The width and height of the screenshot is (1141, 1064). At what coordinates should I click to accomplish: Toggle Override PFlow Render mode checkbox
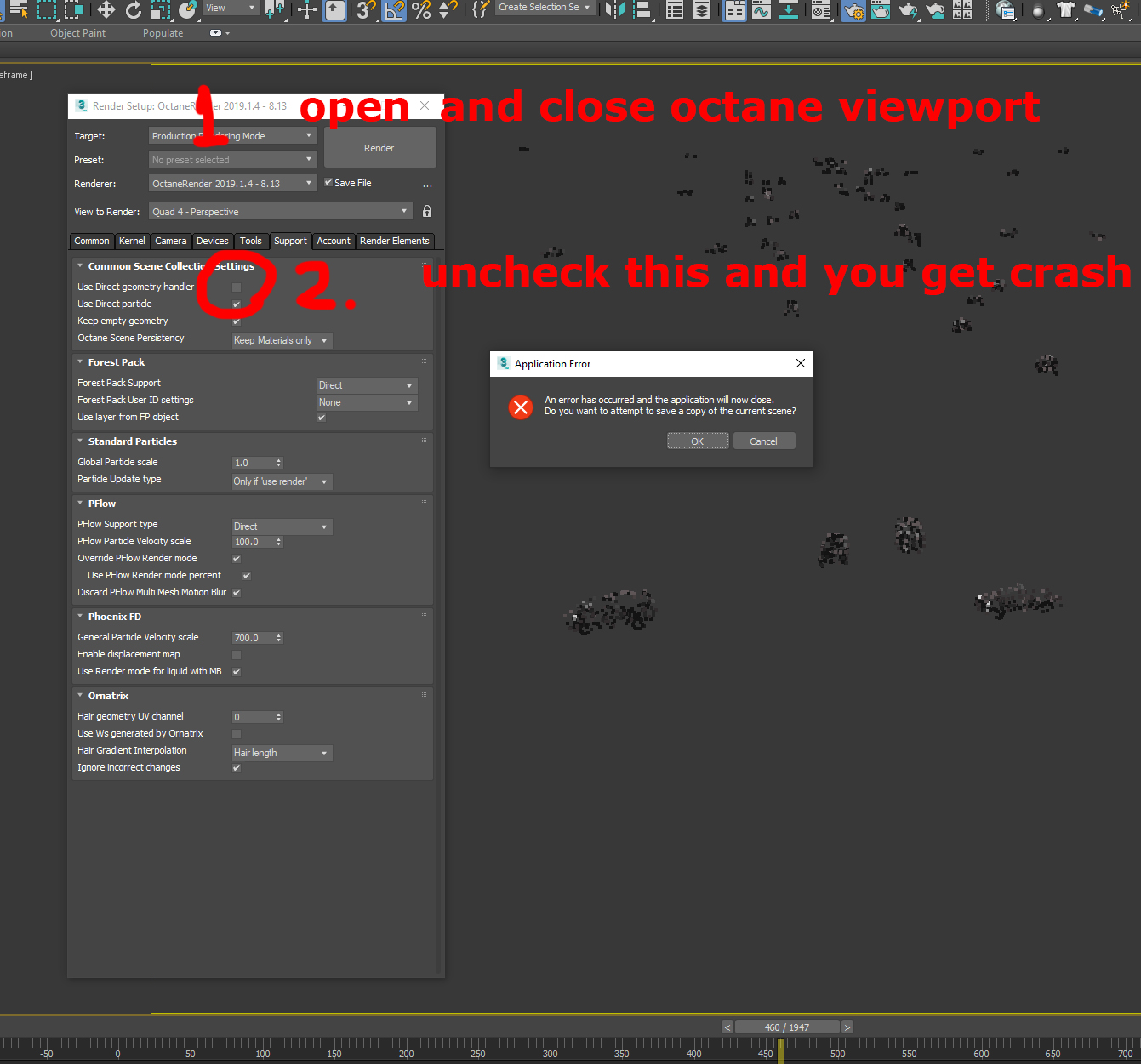coord(237,559)
